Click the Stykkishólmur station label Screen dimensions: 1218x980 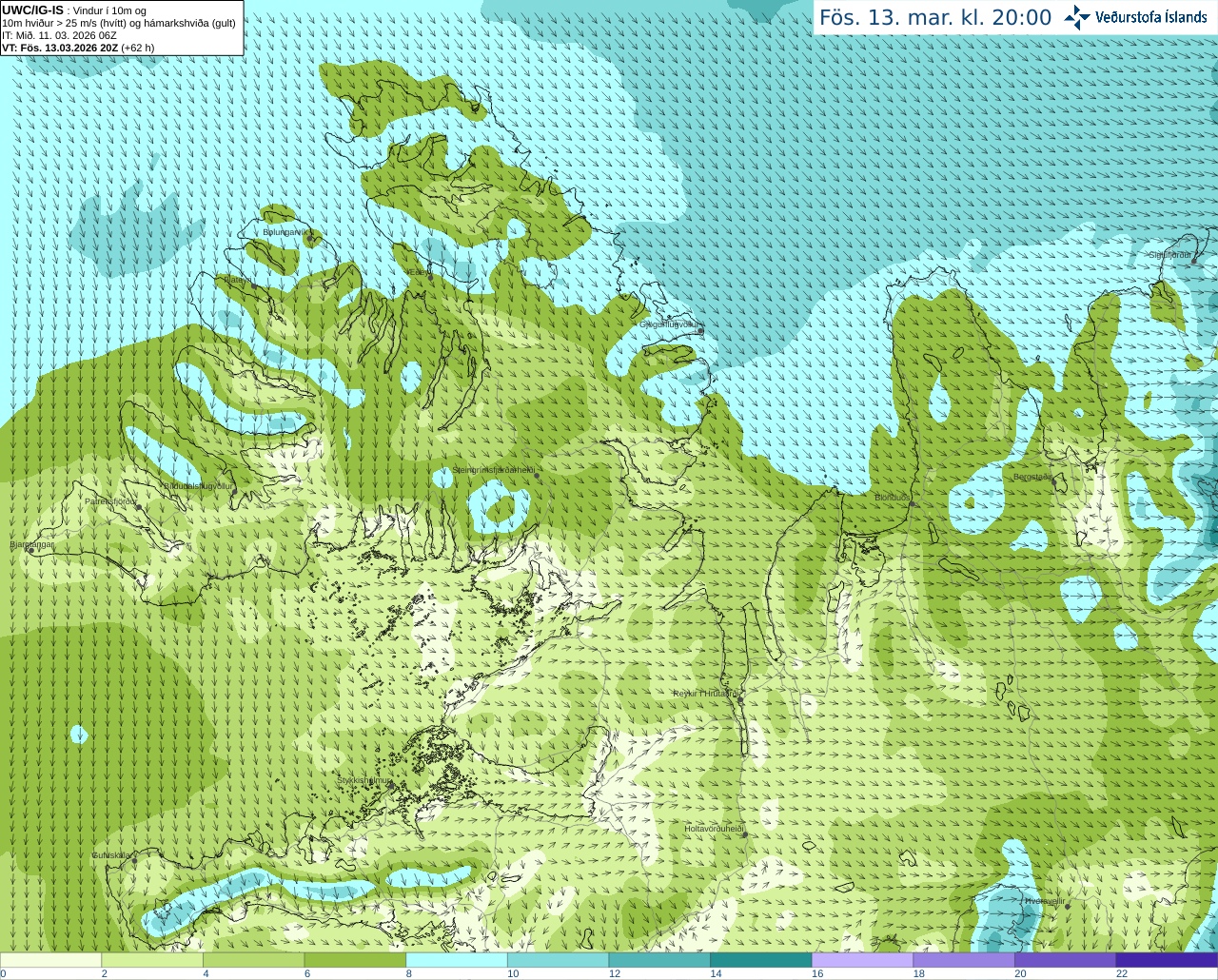coord(363,780)
